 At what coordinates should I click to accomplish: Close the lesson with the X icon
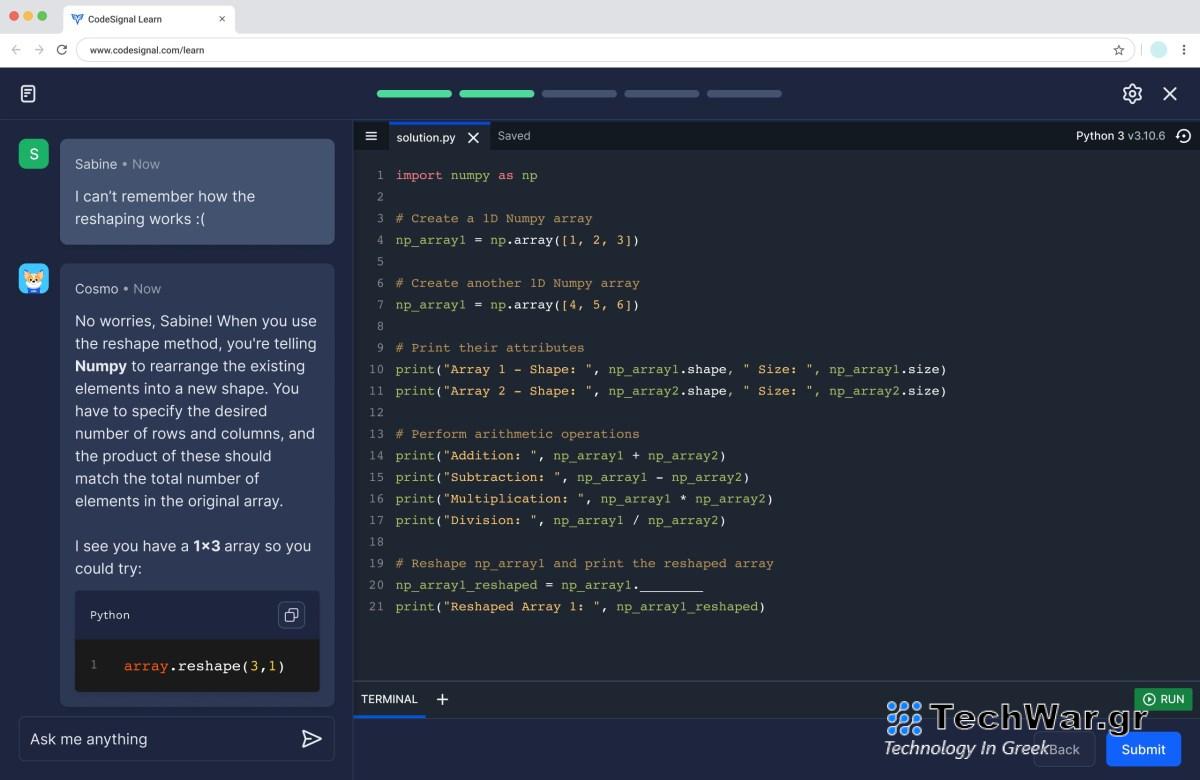coord(1170,94)
